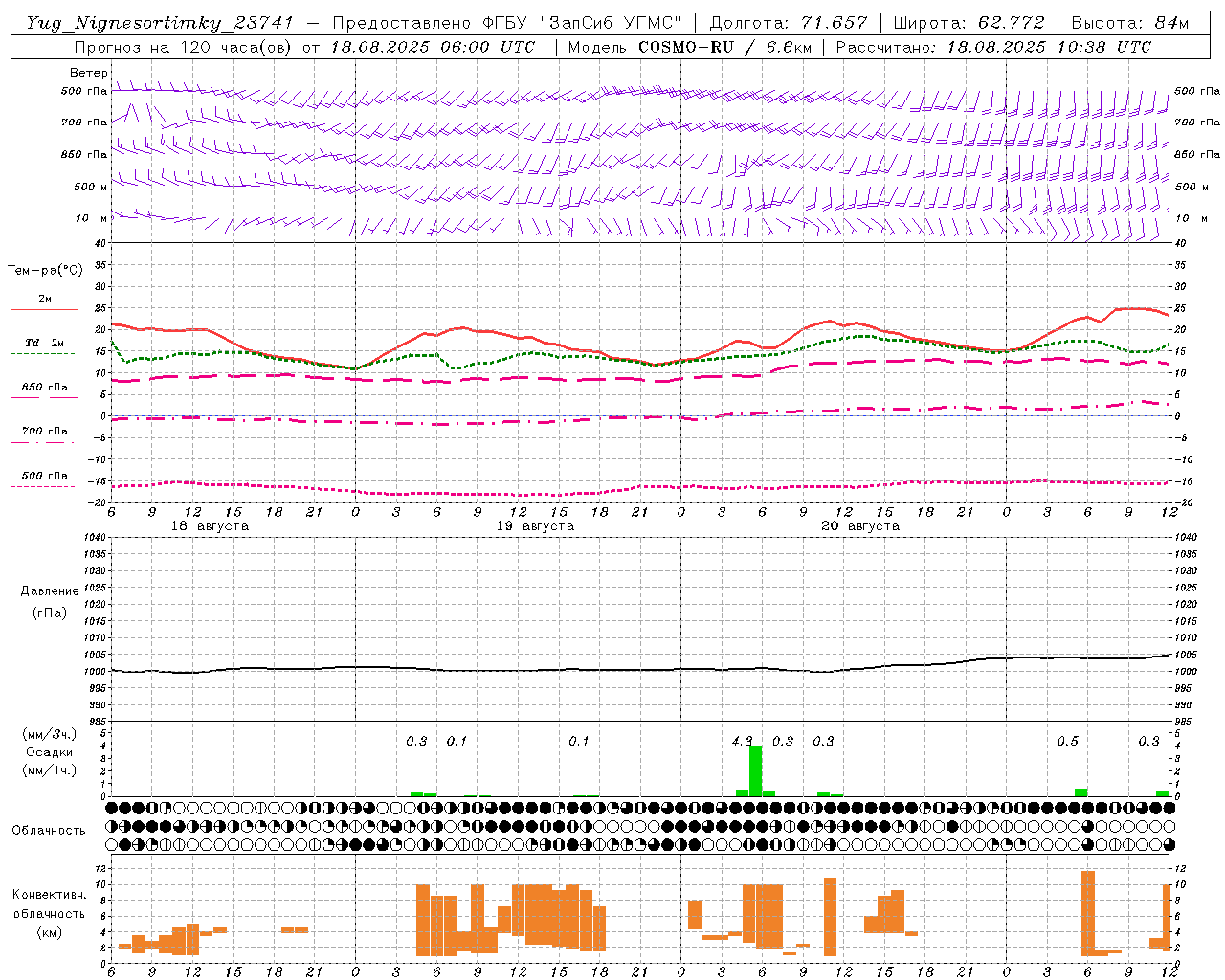This screenshot has height=980, width=1225.
Task: Click the Ветер panel label
Action: (x=89, y=73)
